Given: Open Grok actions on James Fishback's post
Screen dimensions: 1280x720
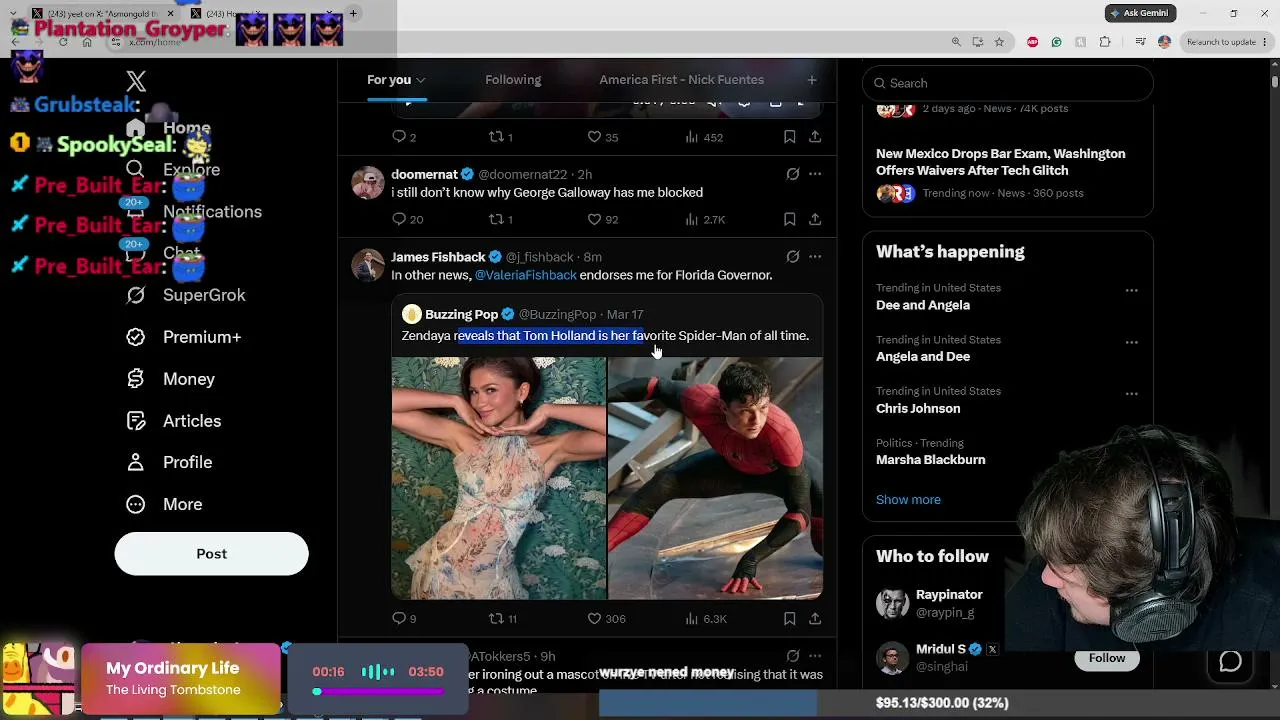Looking at the screenshot, I should tap(793, 257).
